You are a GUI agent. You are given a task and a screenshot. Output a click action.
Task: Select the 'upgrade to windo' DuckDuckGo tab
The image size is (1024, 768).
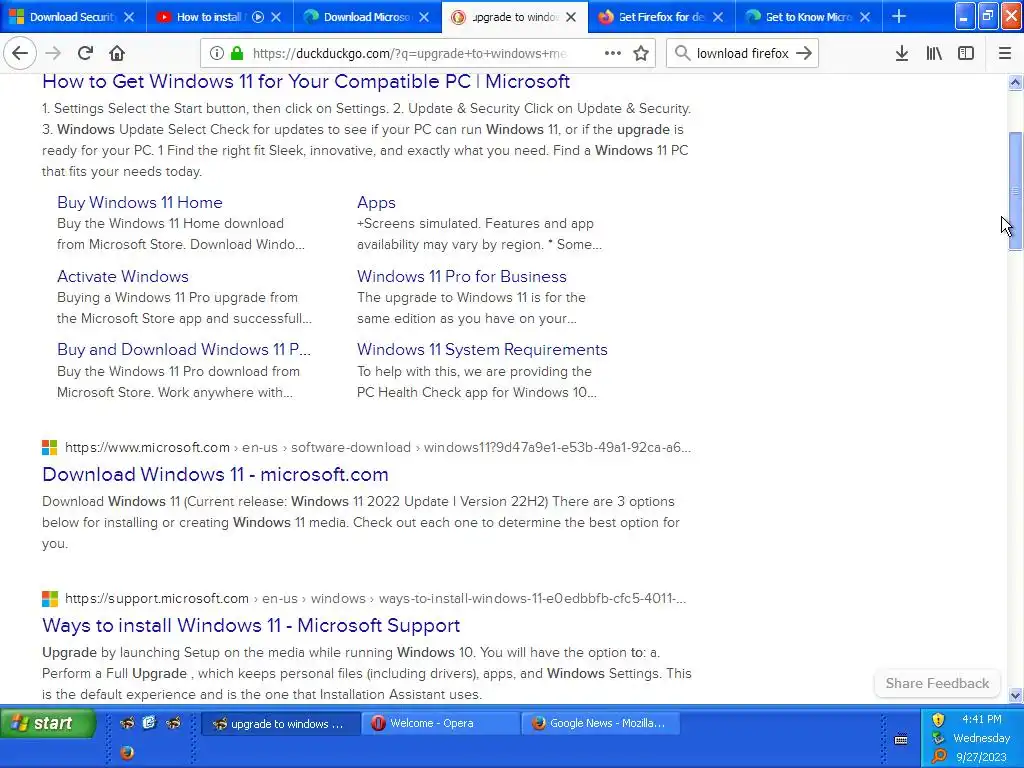pyautogui.click(x=515, y=17)
